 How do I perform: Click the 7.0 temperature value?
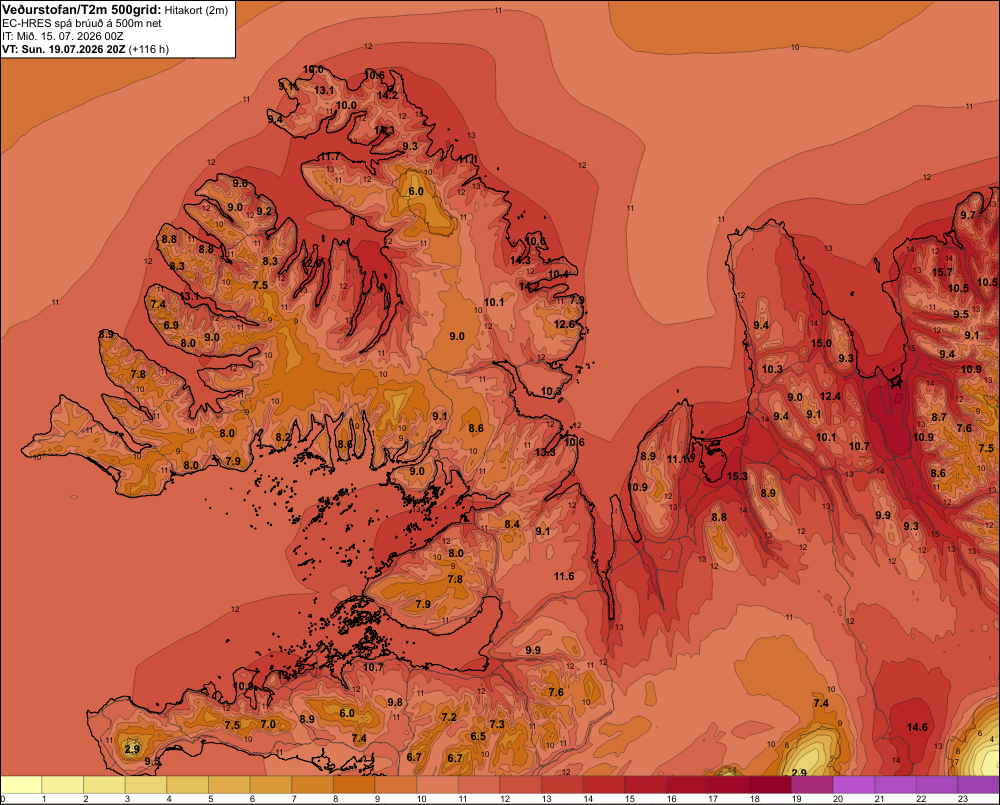click(x=268, y=724)
